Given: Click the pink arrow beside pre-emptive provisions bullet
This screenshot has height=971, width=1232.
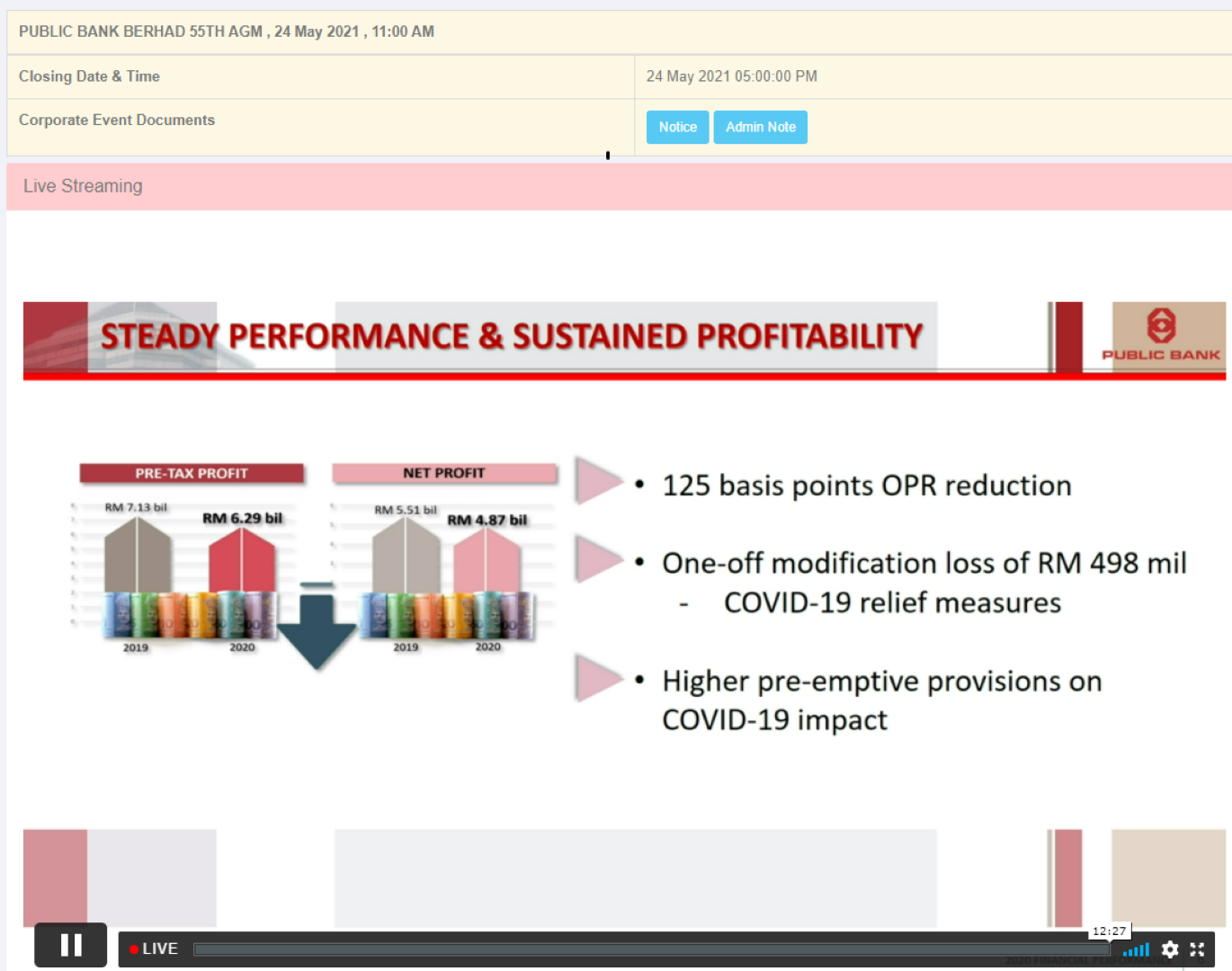Looking at the screenshot, I should point(598,678).
